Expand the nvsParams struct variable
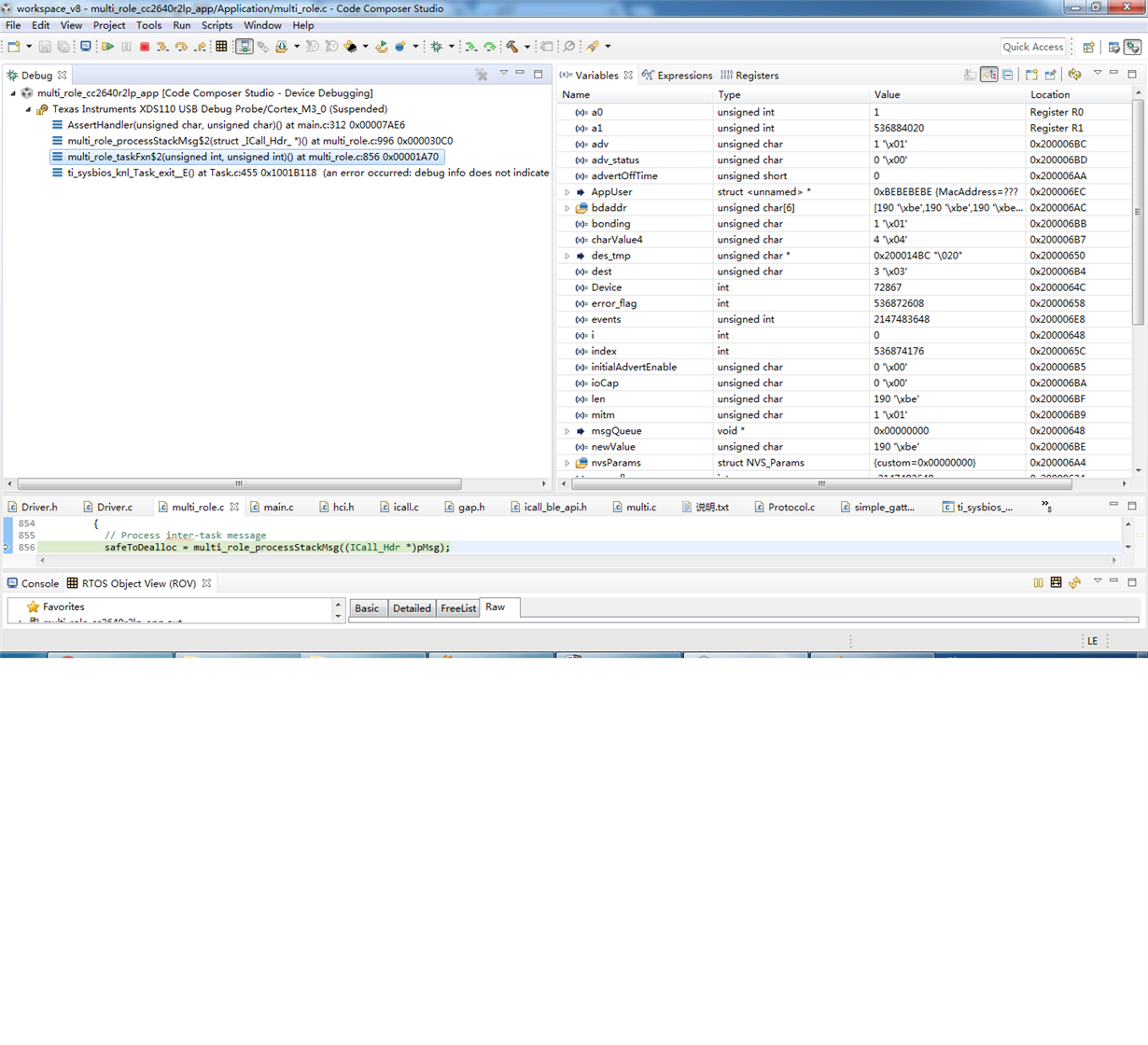1148x1045 pixels. pos(567,463)
